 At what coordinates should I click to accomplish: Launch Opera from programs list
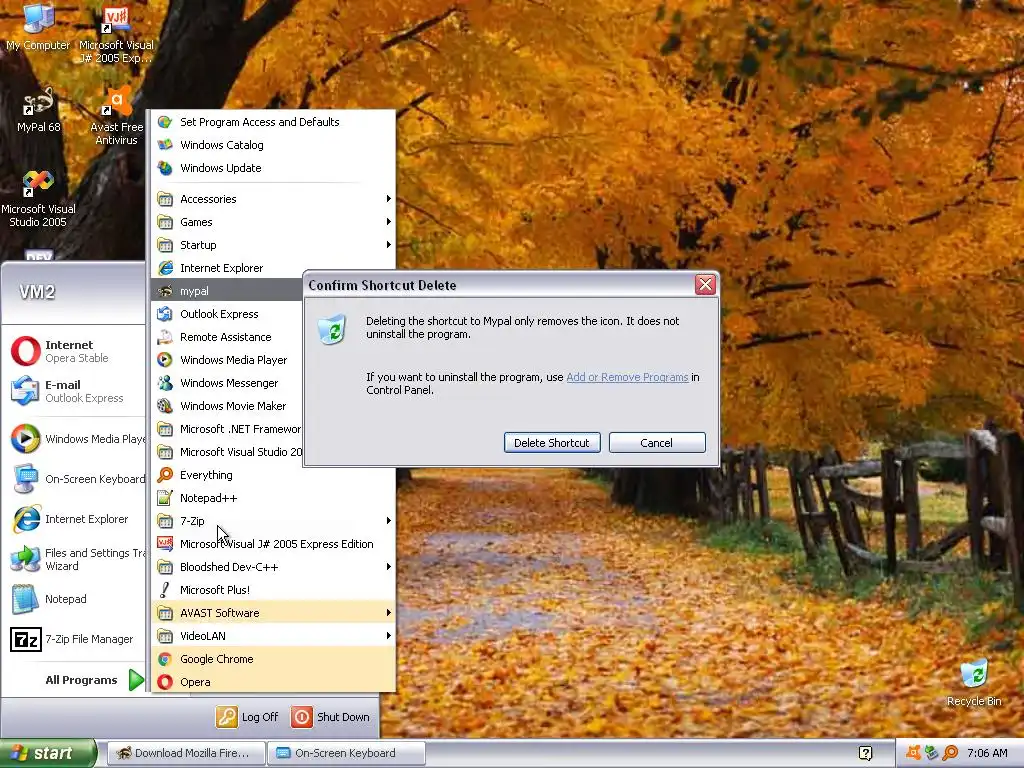273,682
